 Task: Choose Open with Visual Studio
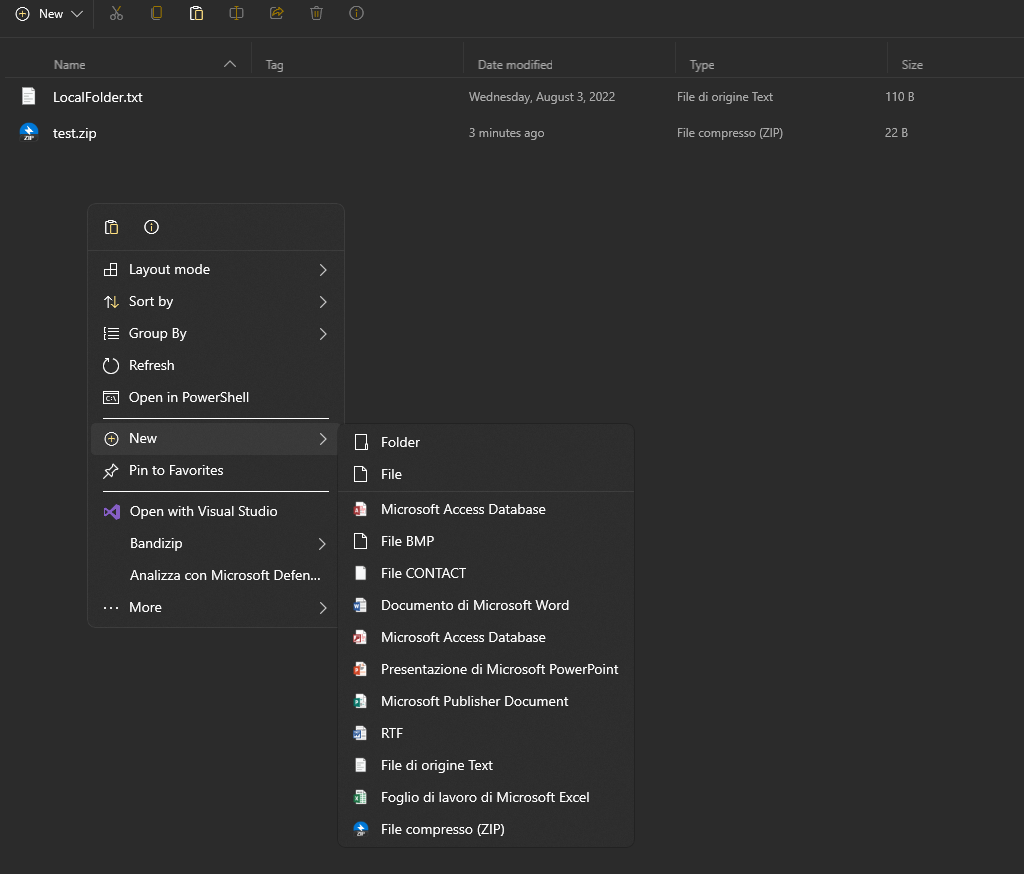tap(216, 511)
